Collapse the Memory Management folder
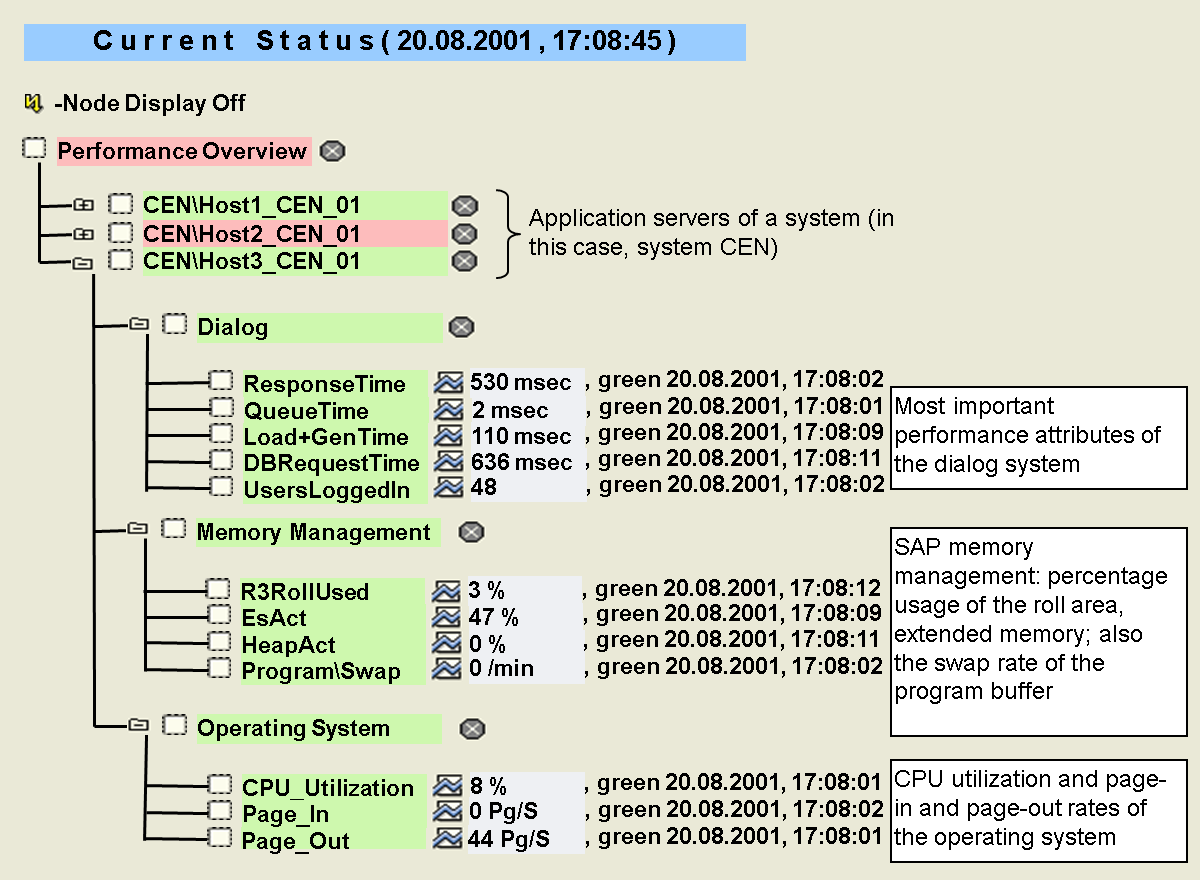Screen dimensions: 1200x880 [x=138, y=530]
